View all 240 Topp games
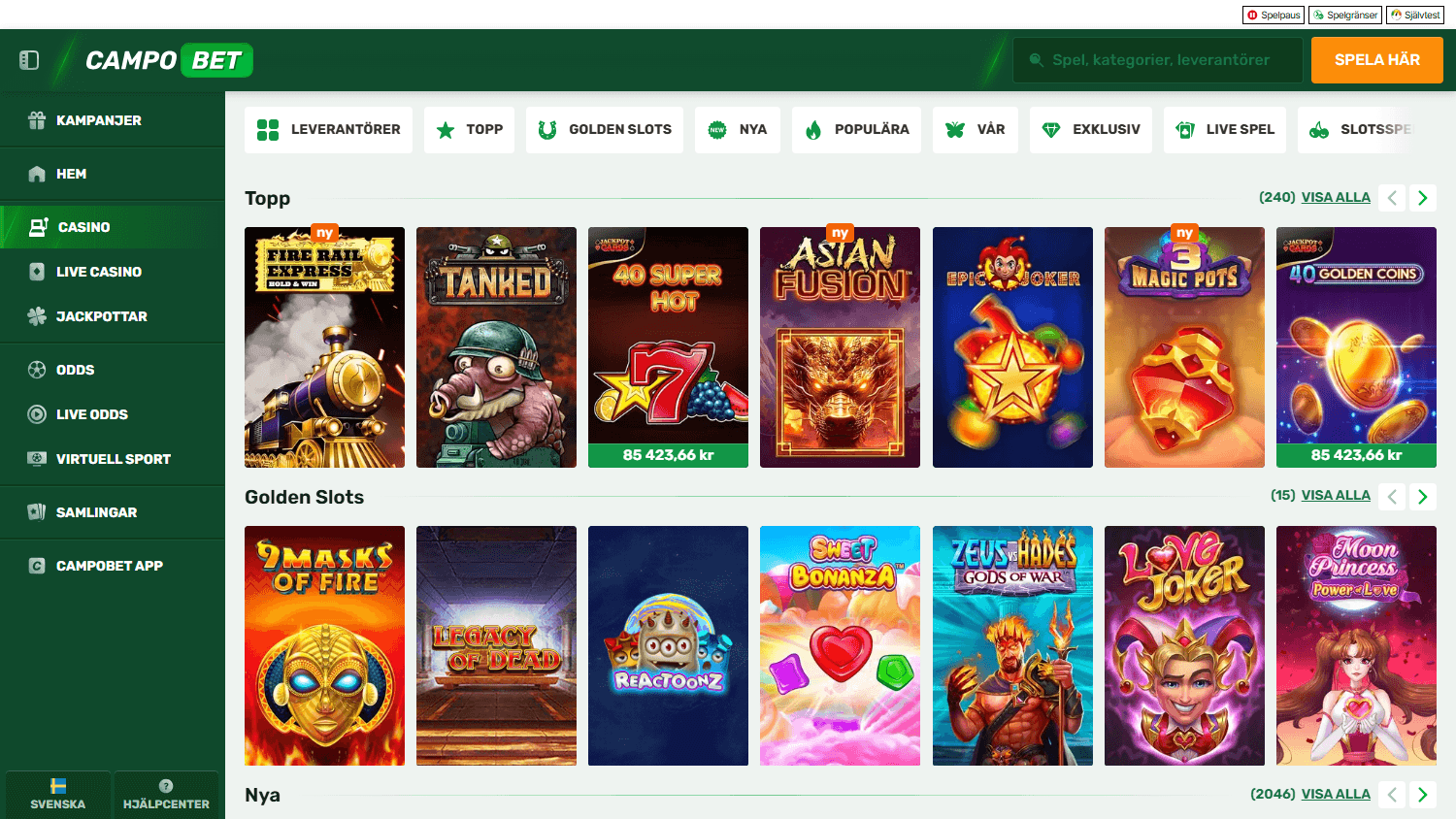1456x819 pixels. (x=1336, y=197)
